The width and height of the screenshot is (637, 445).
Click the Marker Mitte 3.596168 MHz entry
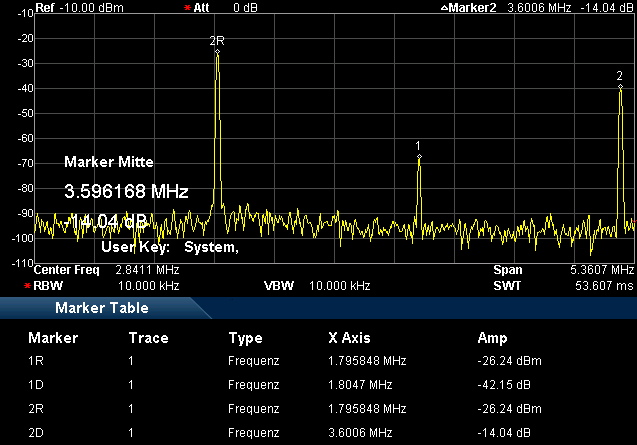[x=126, y=190]
